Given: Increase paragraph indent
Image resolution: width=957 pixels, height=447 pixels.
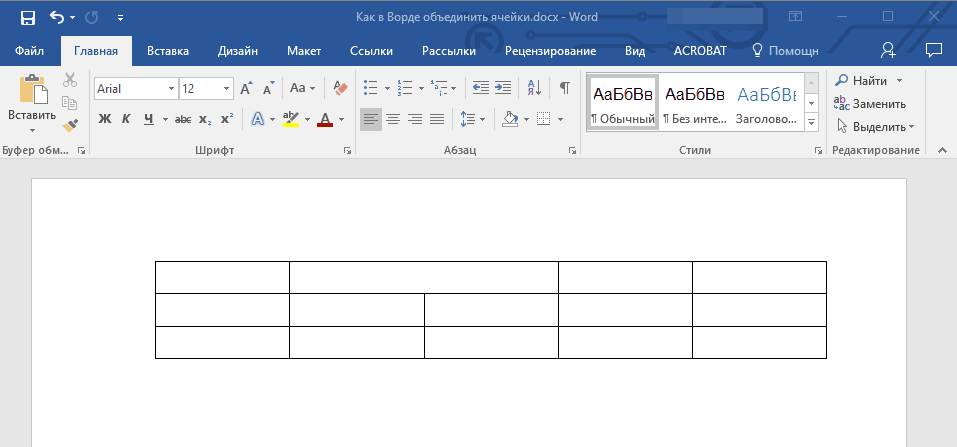Looking at the screenshot, I should [502, 88].
